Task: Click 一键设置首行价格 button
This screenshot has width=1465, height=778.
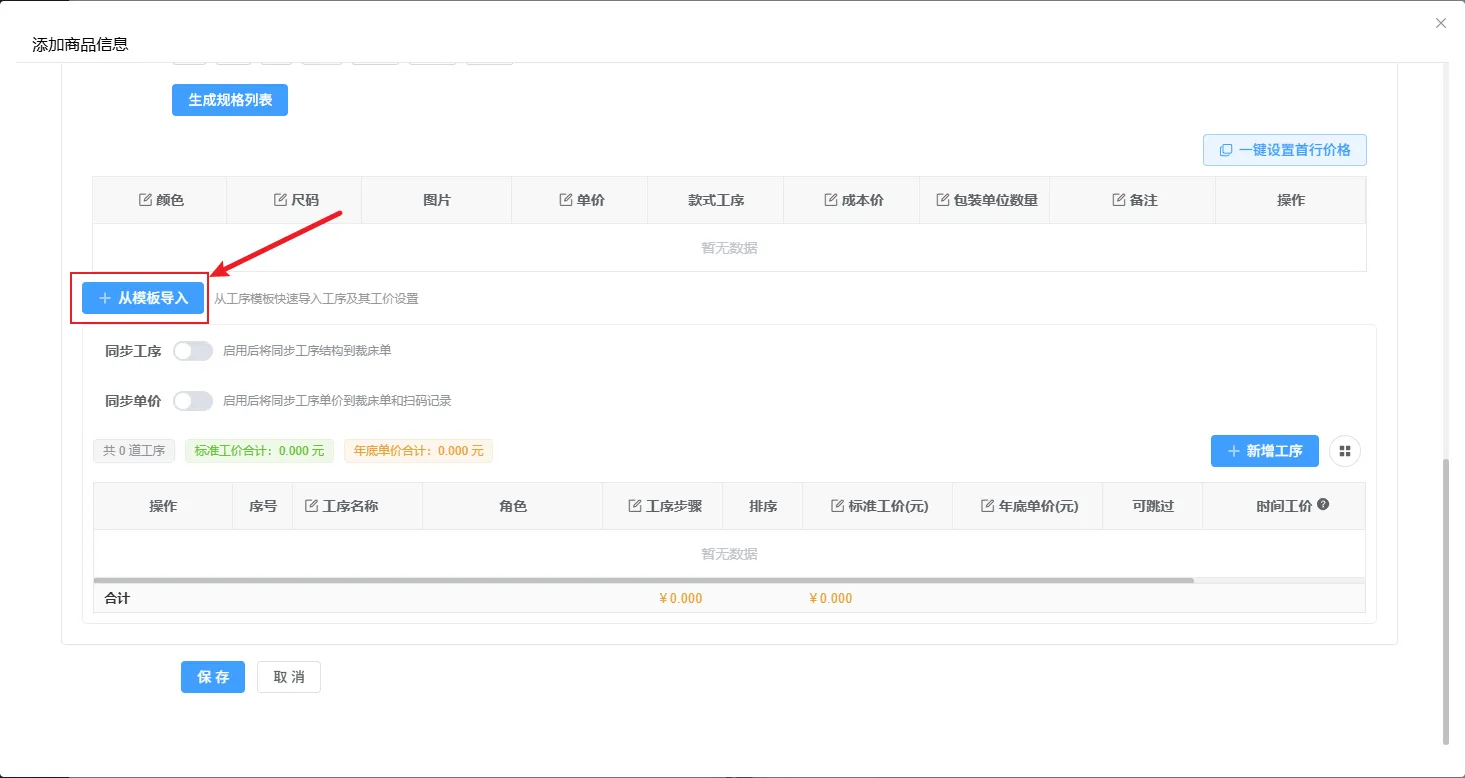Action: (x=1285, y=150)
